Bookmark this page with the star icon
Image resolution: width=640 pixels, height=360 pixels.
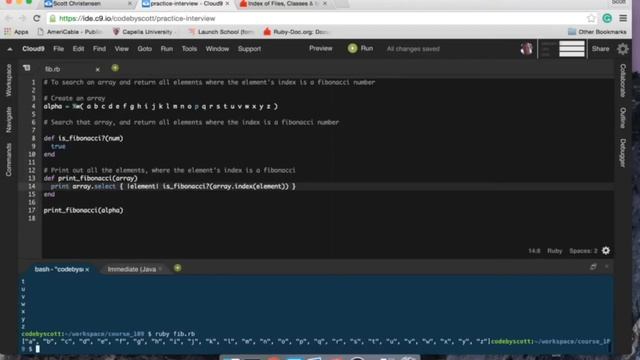591,18
